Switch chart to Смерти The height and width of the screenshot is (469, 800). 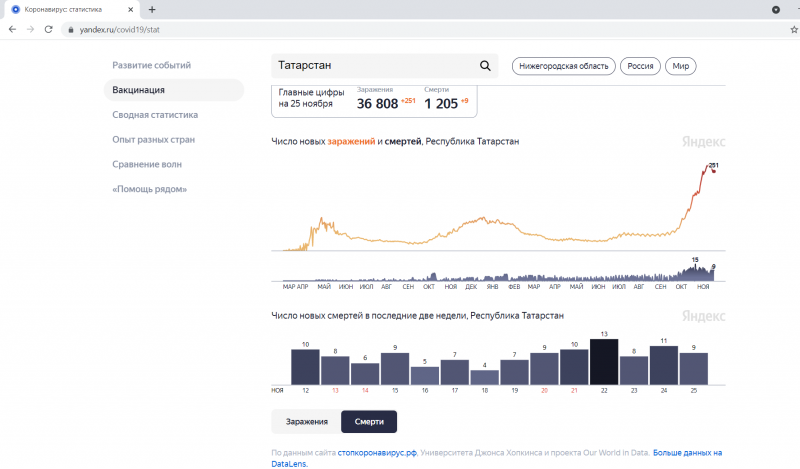tap(369, 422)
